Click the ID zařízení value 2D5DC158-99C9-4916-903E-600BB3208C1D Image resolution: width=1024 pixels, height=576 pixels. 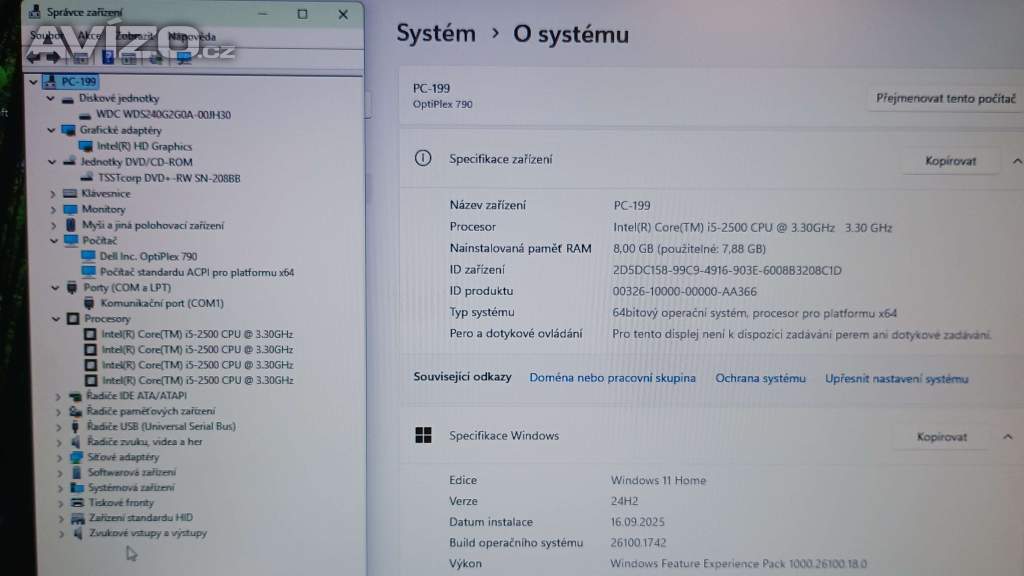tap(727, 270)
